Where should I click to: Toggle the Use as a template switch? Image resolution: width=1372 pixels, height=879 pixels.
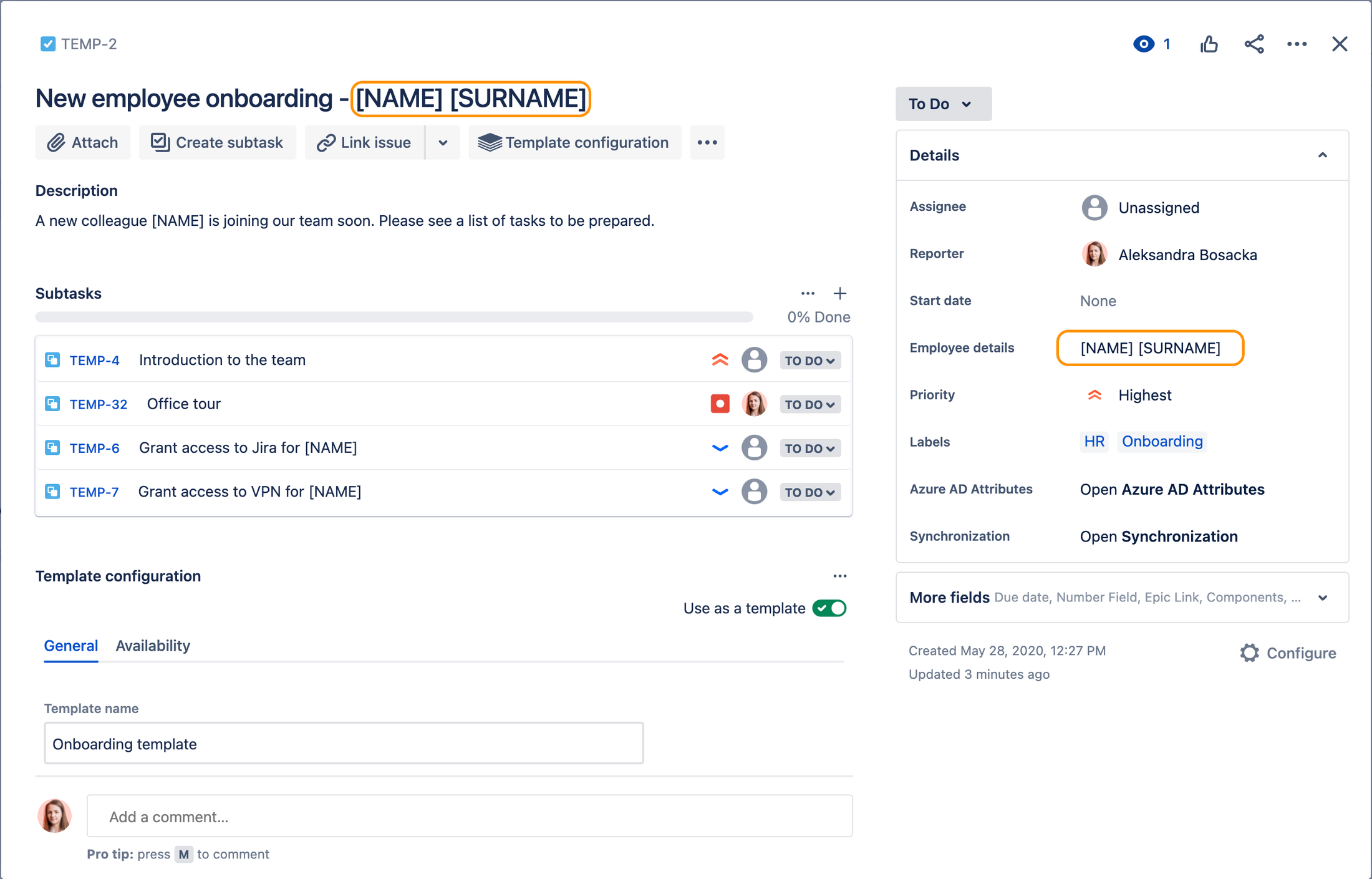tap(829, 608)
